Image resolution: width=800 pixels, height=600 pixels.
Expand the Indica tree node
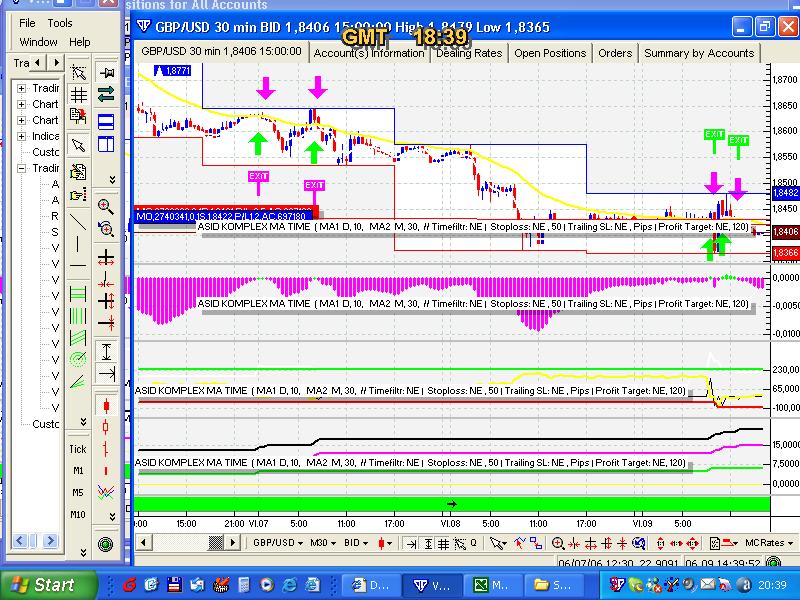[21, 137]
